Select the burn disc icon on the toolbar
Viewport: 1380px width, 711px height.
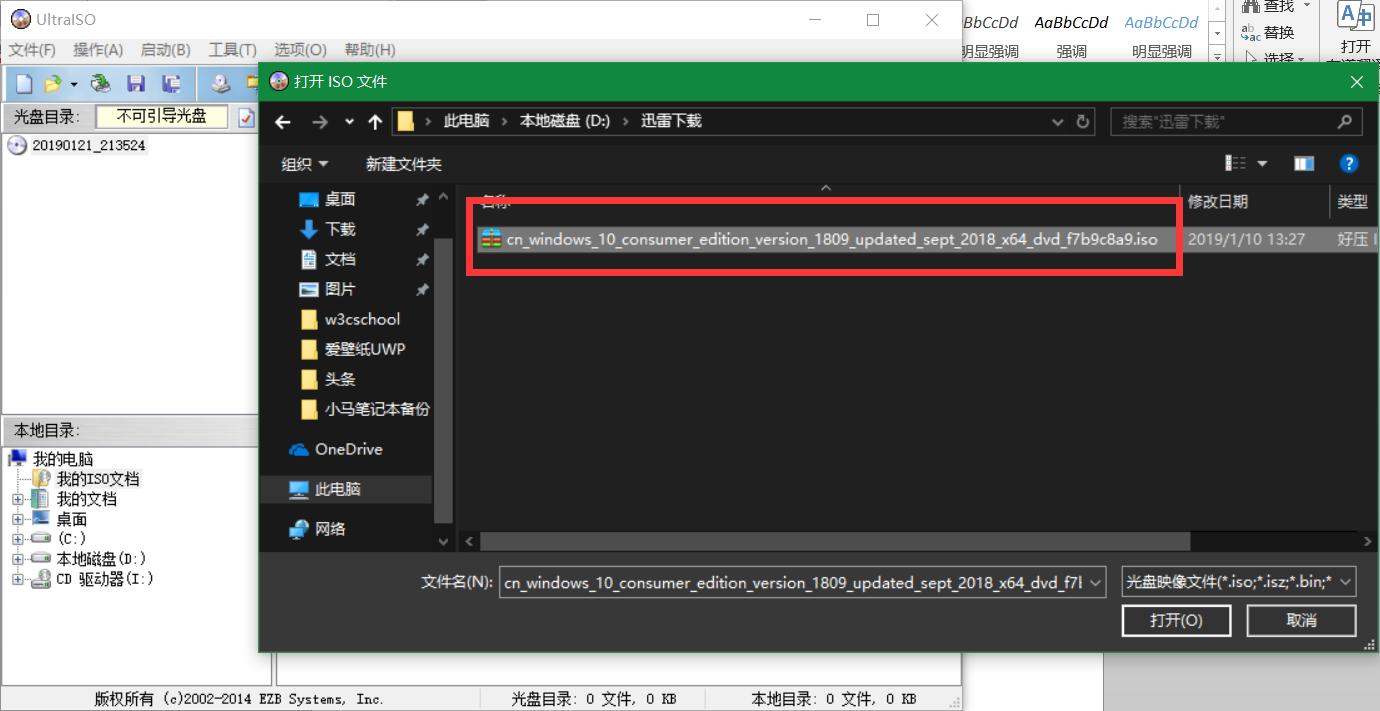pyautogui.click(x=222, y=83)
